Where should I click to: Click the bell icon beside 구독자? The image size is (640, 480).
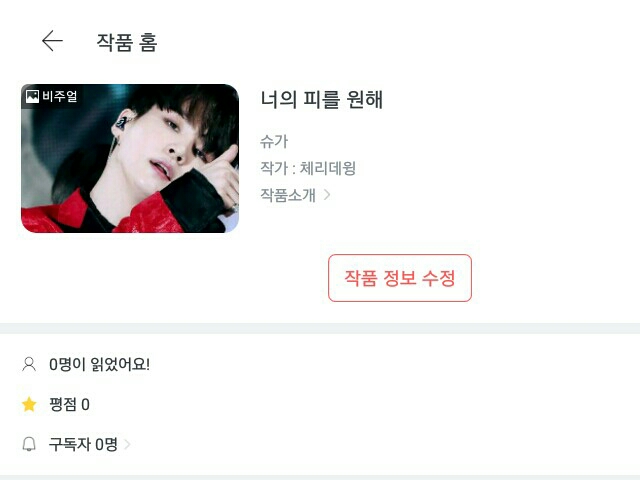coord(29,444)
